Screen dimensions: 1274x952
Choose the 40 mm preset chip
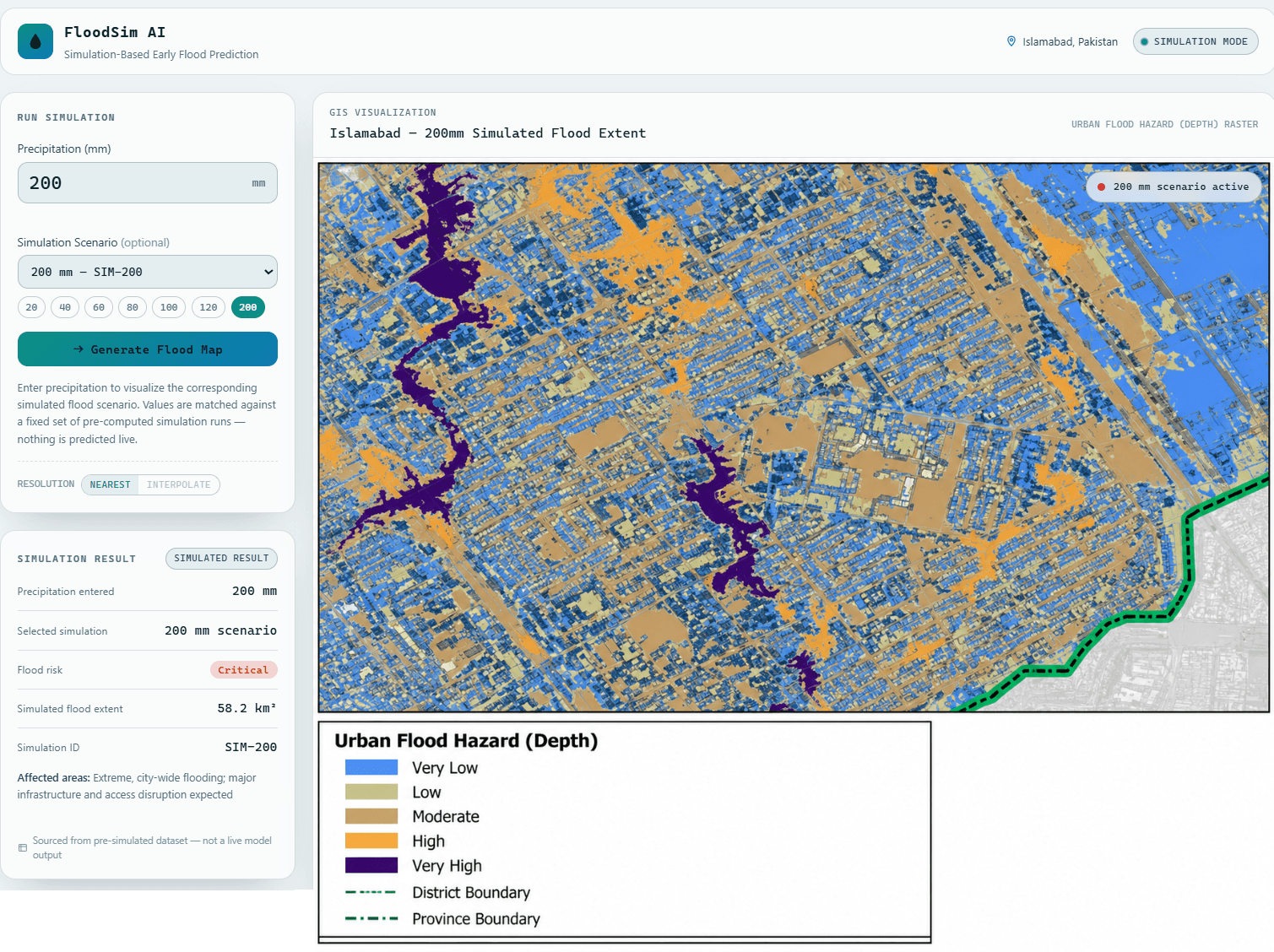point(65,307)
